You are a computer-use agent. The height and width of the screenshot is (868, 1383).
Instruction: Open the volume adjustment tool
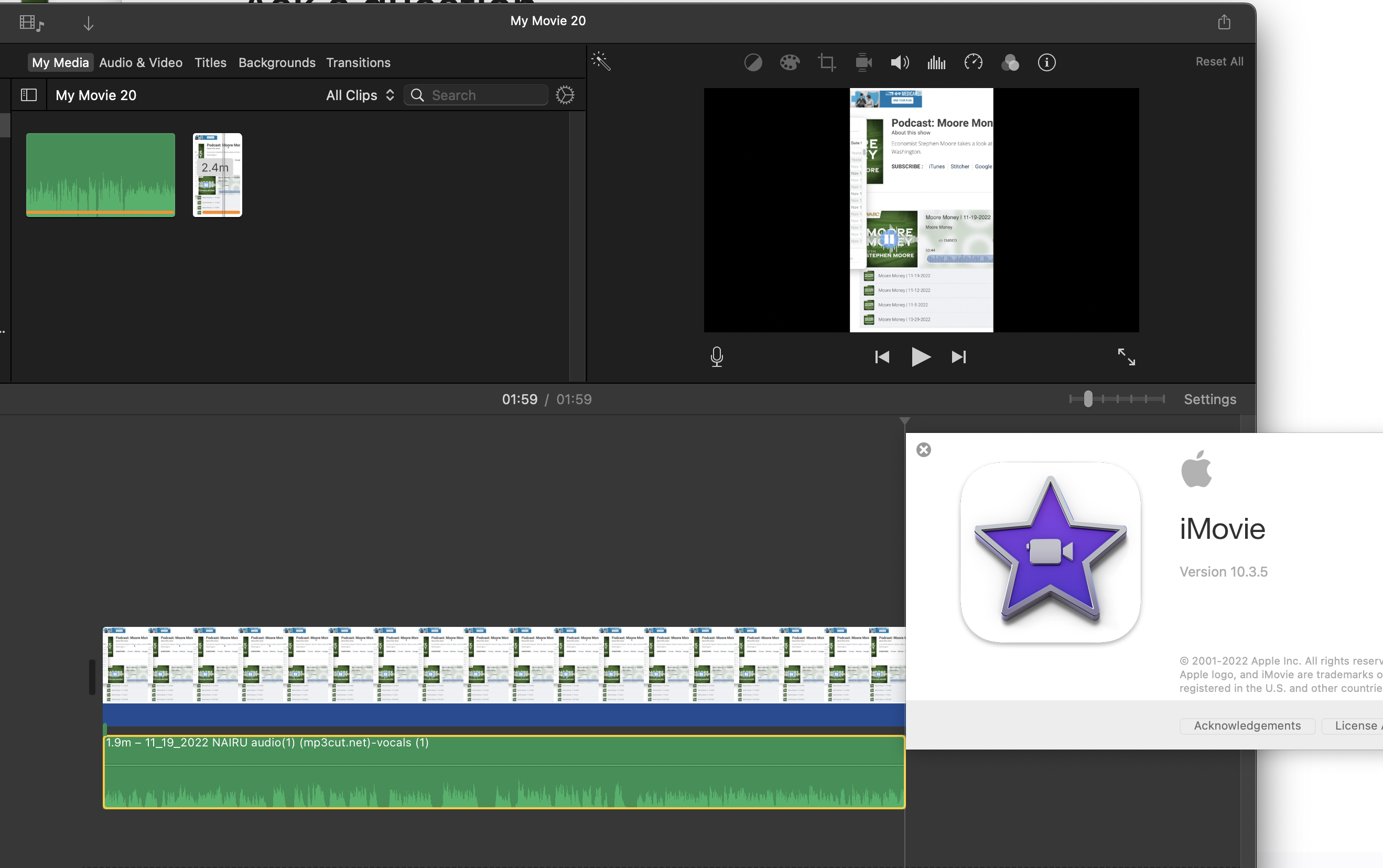(x=900, y=62)
